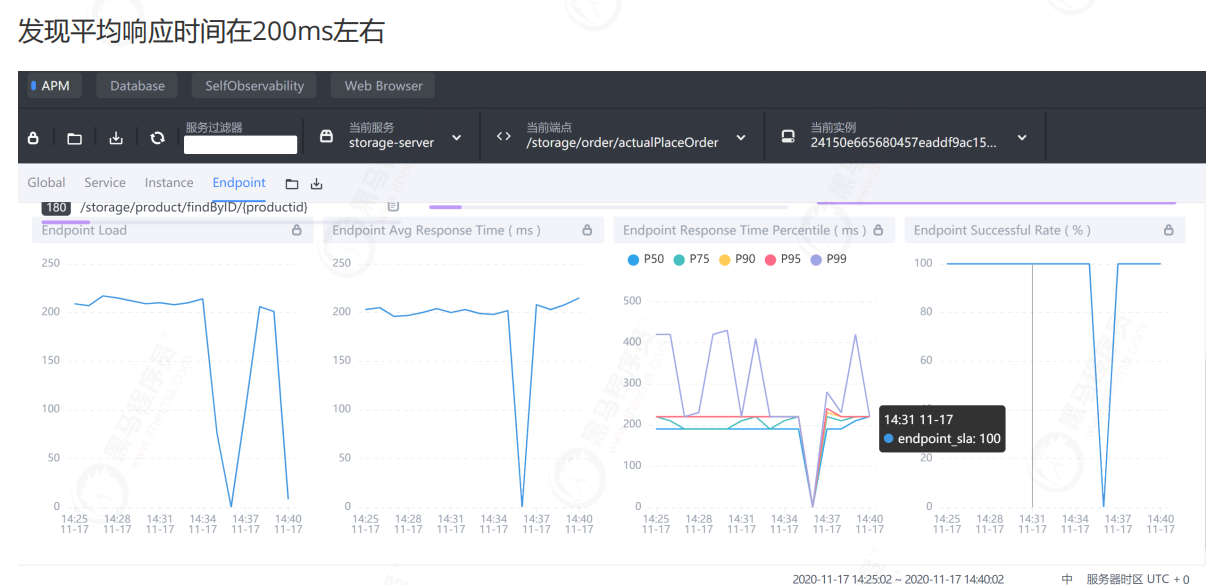Switch to the Database tab
Image resolution: width=1219 pixels, height=585 pixels.
pyautogui.click(x=138, y=86)
